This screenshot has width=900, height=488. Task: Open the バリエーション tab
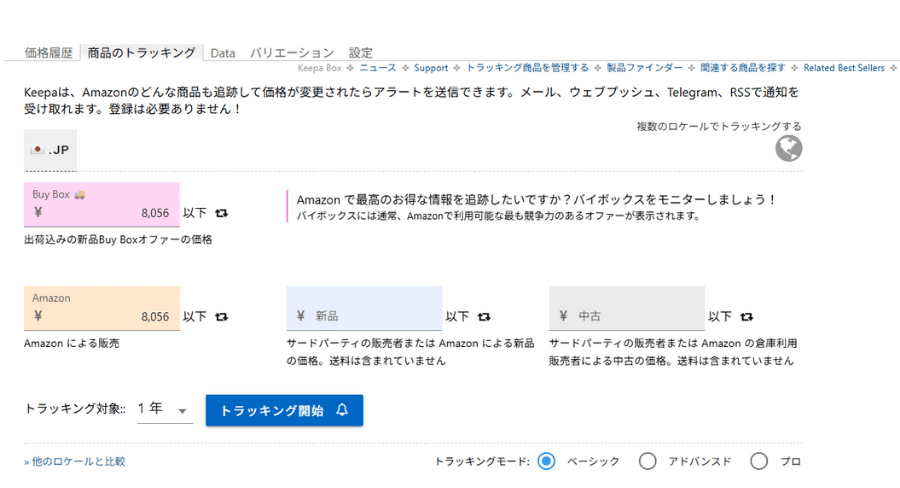coord(291,53)
